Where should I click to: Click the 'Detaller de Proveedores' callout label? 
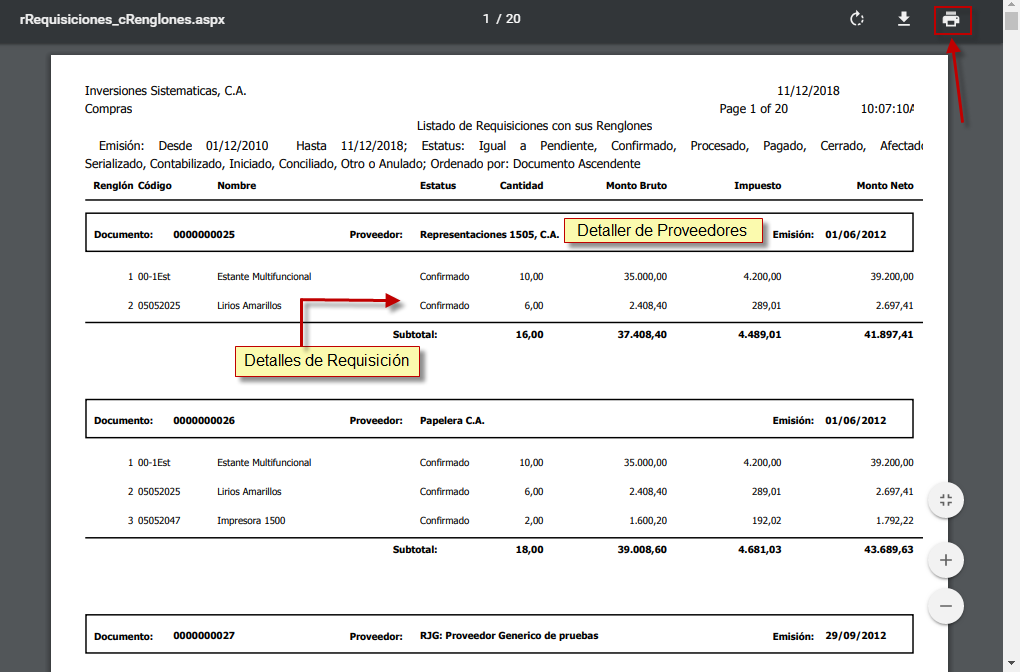tap(662, 231)
